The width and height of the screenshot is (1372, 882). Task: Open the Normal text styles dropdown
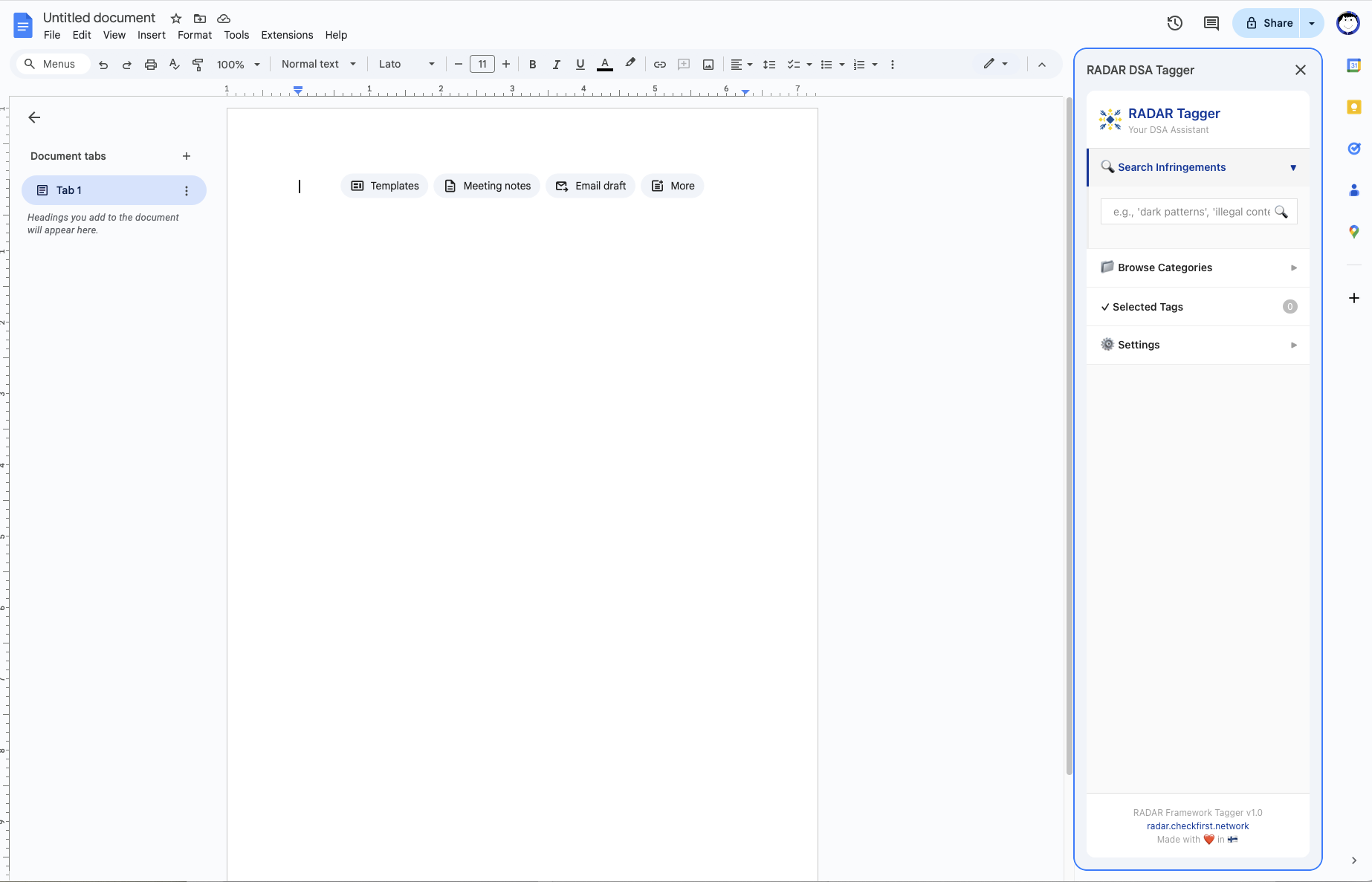click(319, 64)
